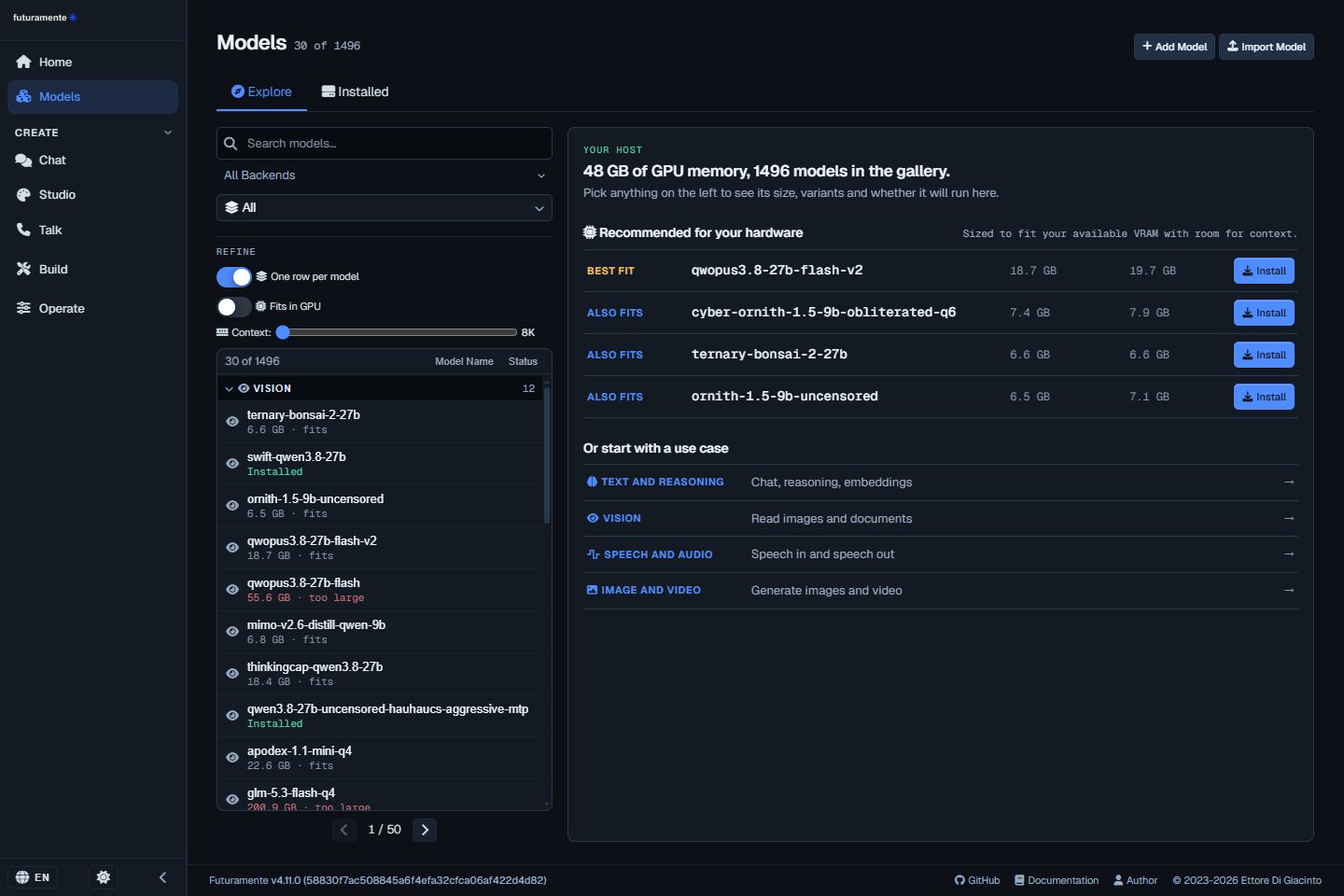Go to the next page of models
The height and width of the screenshot is (896, 1344).
click(x=425, y=830)
